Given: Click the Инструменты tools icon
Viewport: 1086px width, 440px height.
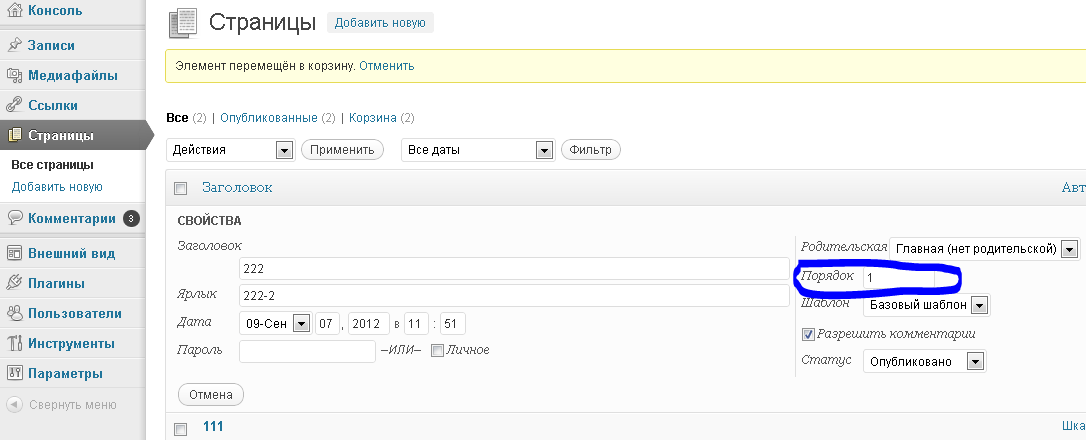Looking at the screenshot, I should (14, 343).
